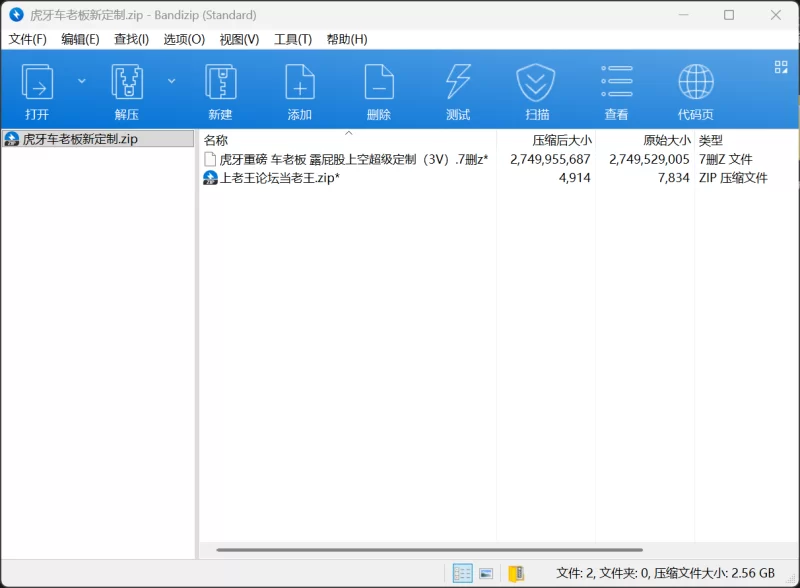Screen dimensions: 800x588
Task: Click the 2,749,529,005 original size cell
Action: (x=649, y=159)
